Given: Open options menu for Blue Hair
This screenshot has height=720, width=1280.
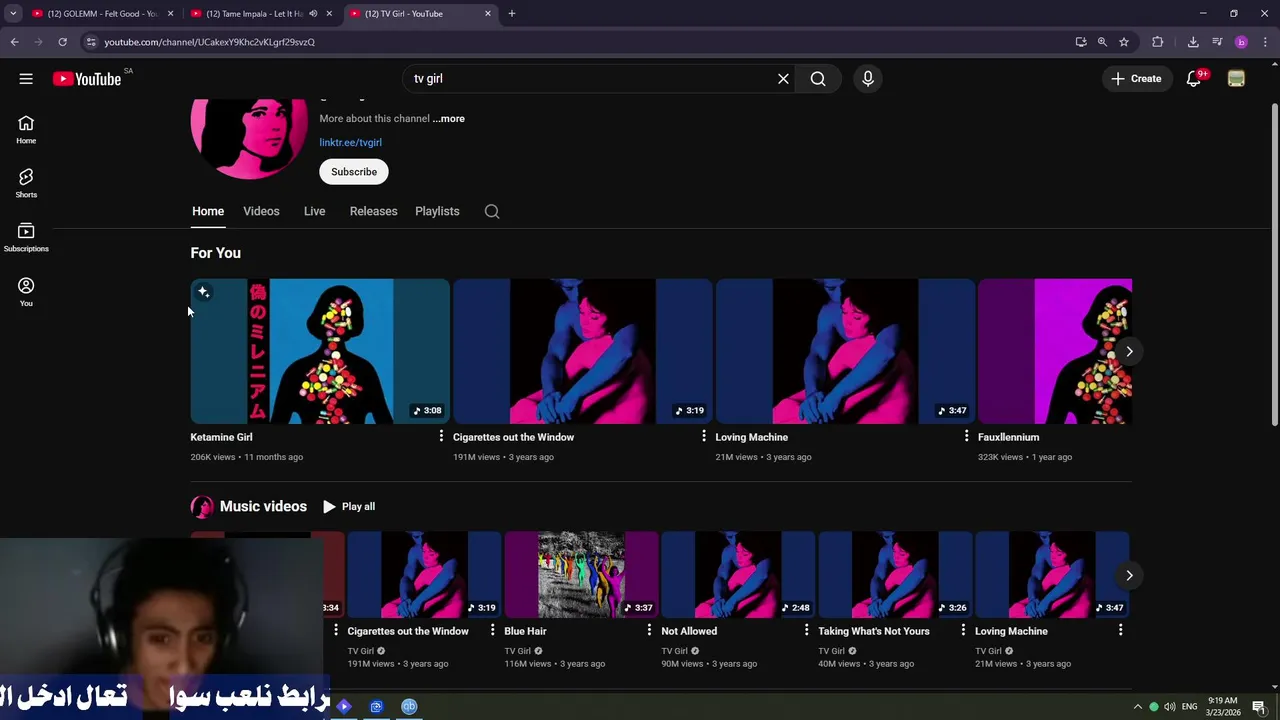Looking at the screenshot, I should coord(649,631).
